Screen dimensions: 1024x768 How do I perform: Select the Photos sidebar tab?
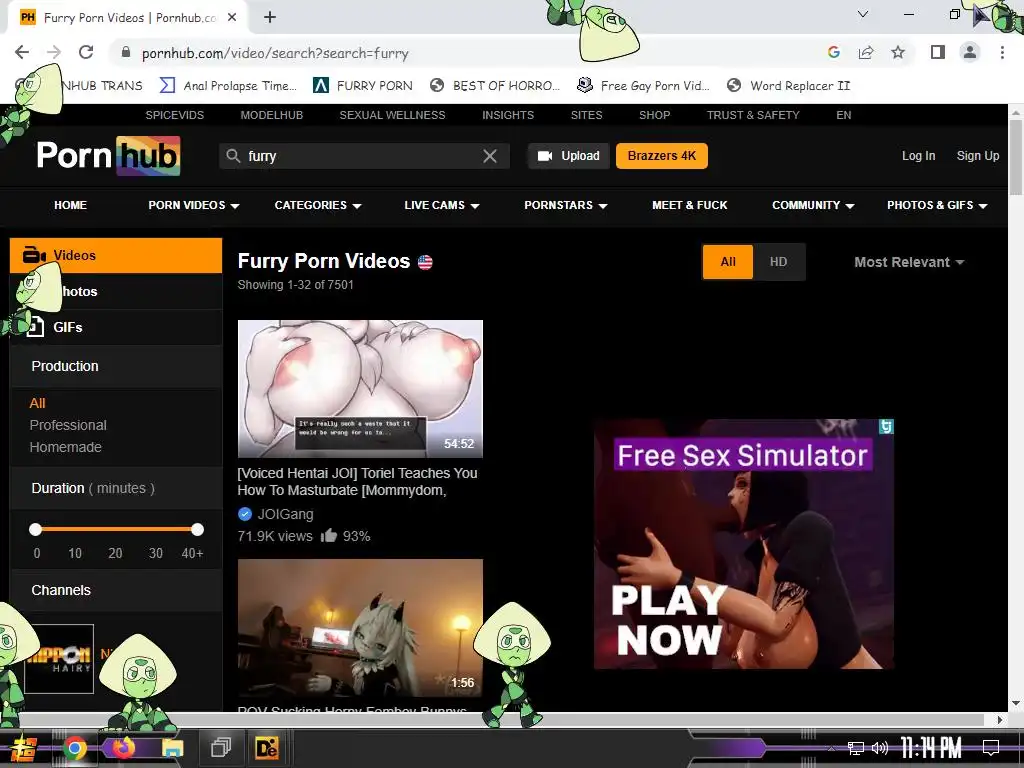pyautogui.click(x=116, y=291)
